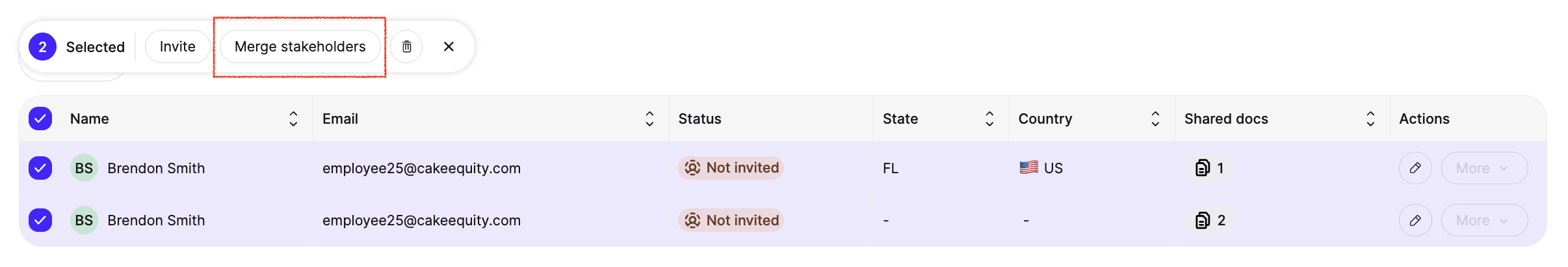Click the edit pencil icon for second row

coord(1415,221)
